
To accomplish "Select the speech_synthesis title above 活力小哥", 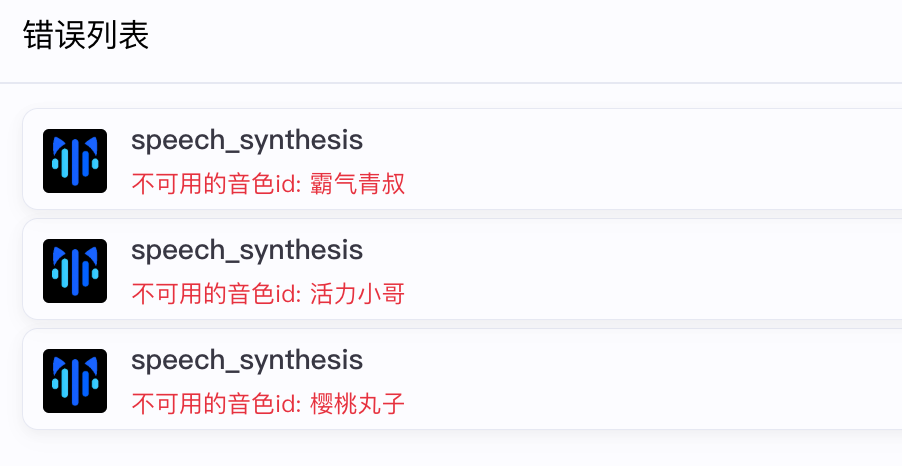I will pyautogui.click(x=246, y=250).
